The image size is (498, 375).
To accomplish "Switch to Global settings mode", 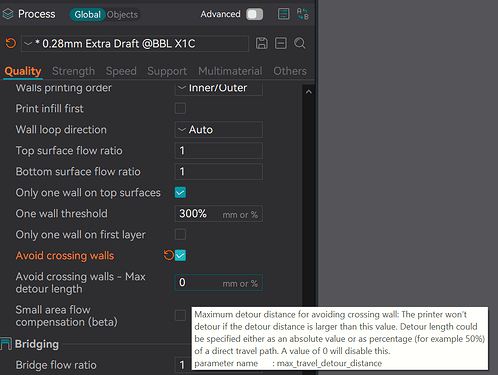I will pyautogui.click(x=87, y=15).
